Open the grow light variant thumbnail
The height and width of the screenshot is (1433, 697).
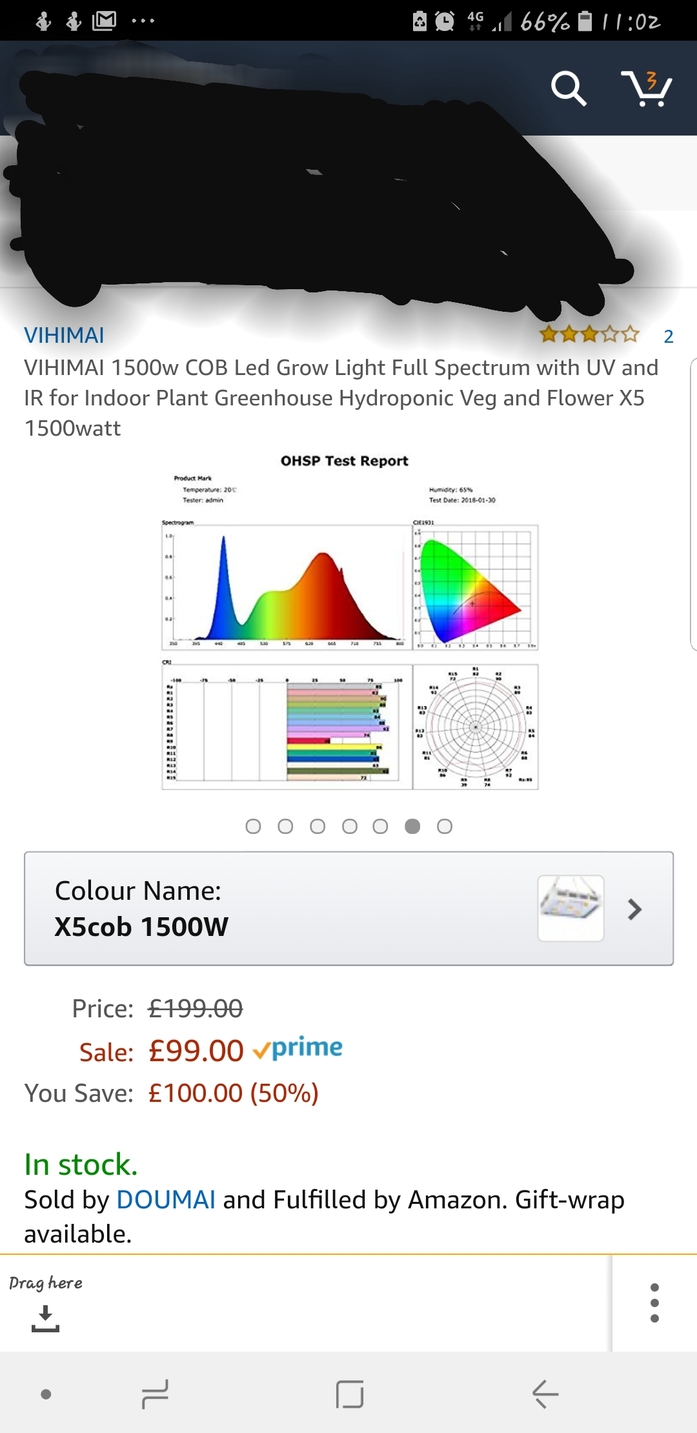[570, 908]
